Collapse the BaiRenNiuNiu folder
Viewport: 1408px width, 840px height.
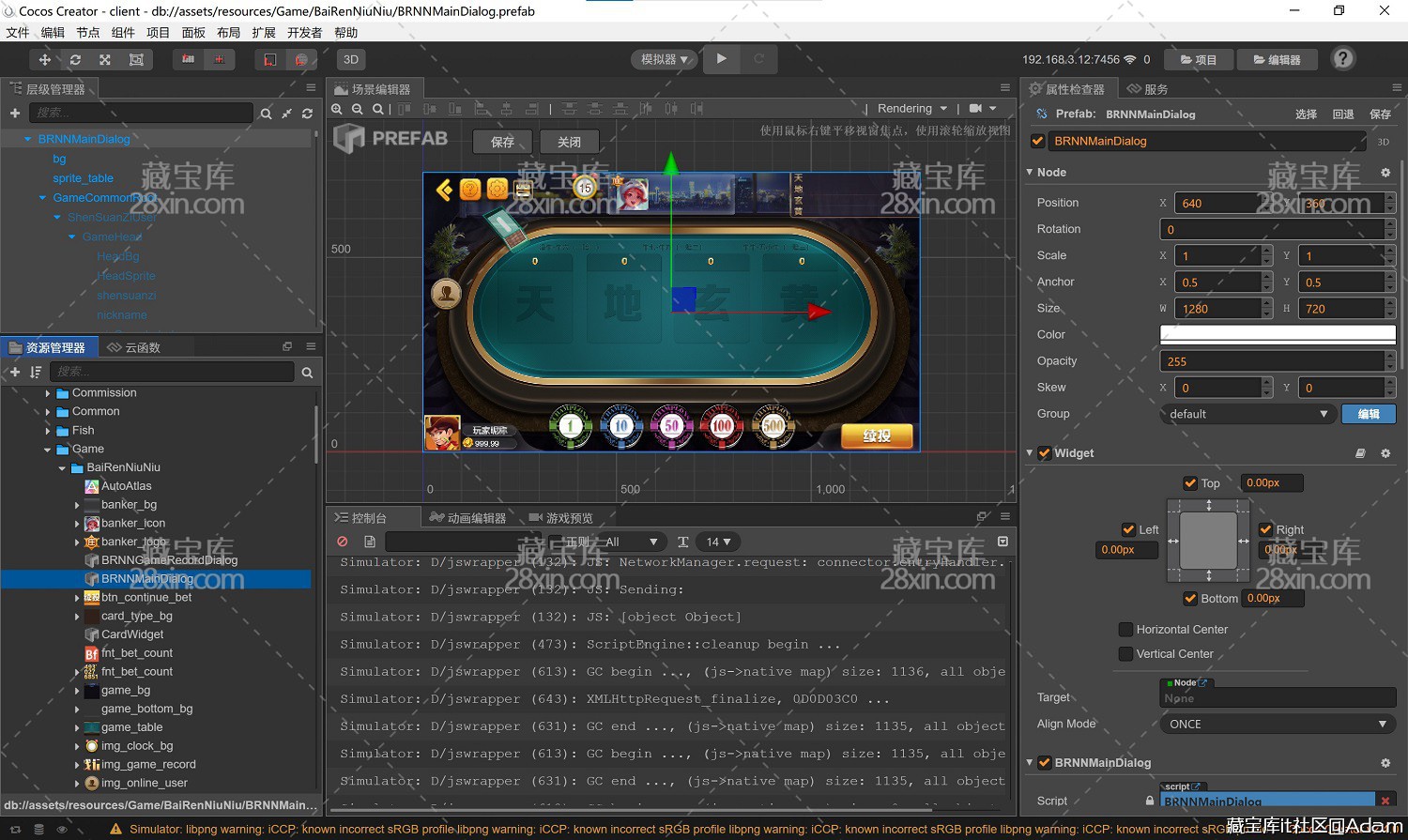(63, 467)
